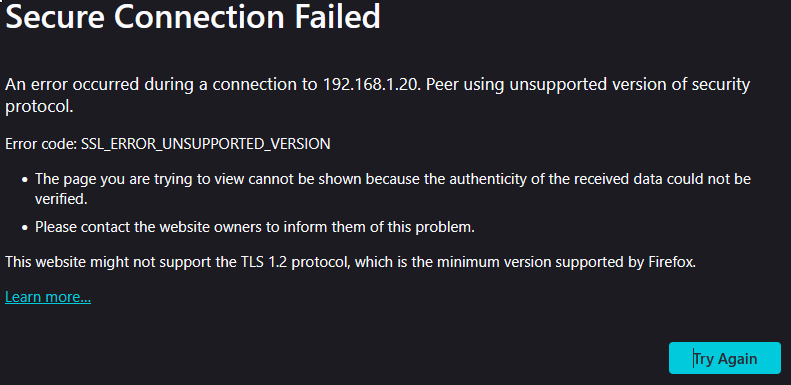791x385 pixels.
Task: Click the bullet dot before 'Please contact'
Action: 25,228
